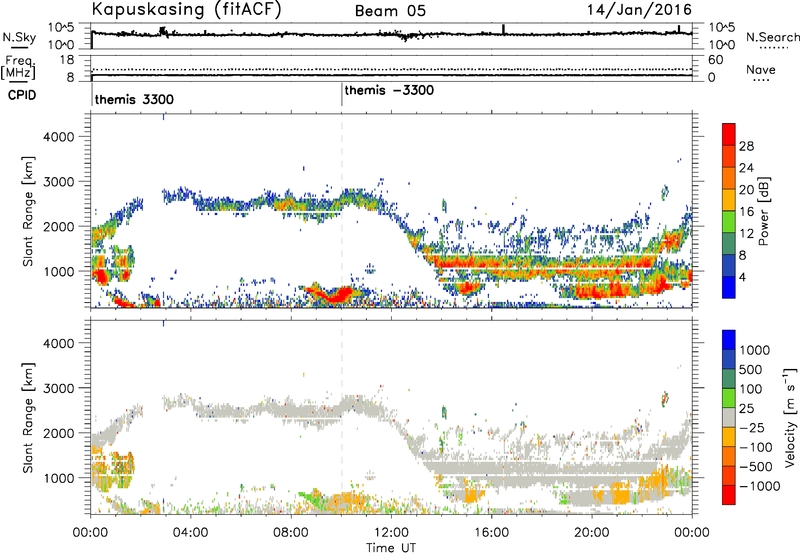Viewport: 800px width, 554px height.
Task: Select the '16:00' time tick label
Action: 491,533
